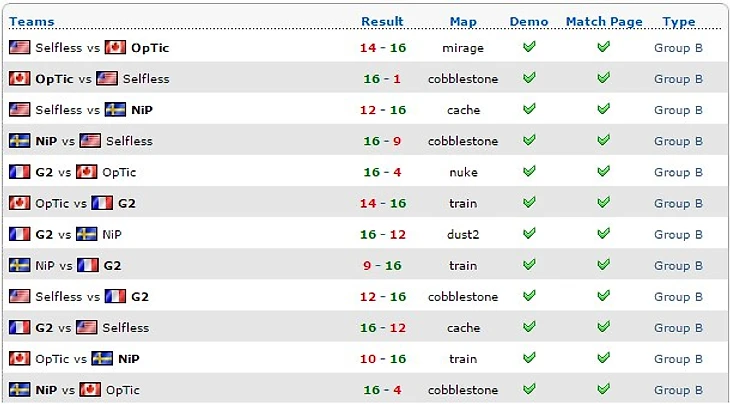Open match page for G2 vs OpTic nuke
This screenshot has width=730, height=404.
click(604, 171)
